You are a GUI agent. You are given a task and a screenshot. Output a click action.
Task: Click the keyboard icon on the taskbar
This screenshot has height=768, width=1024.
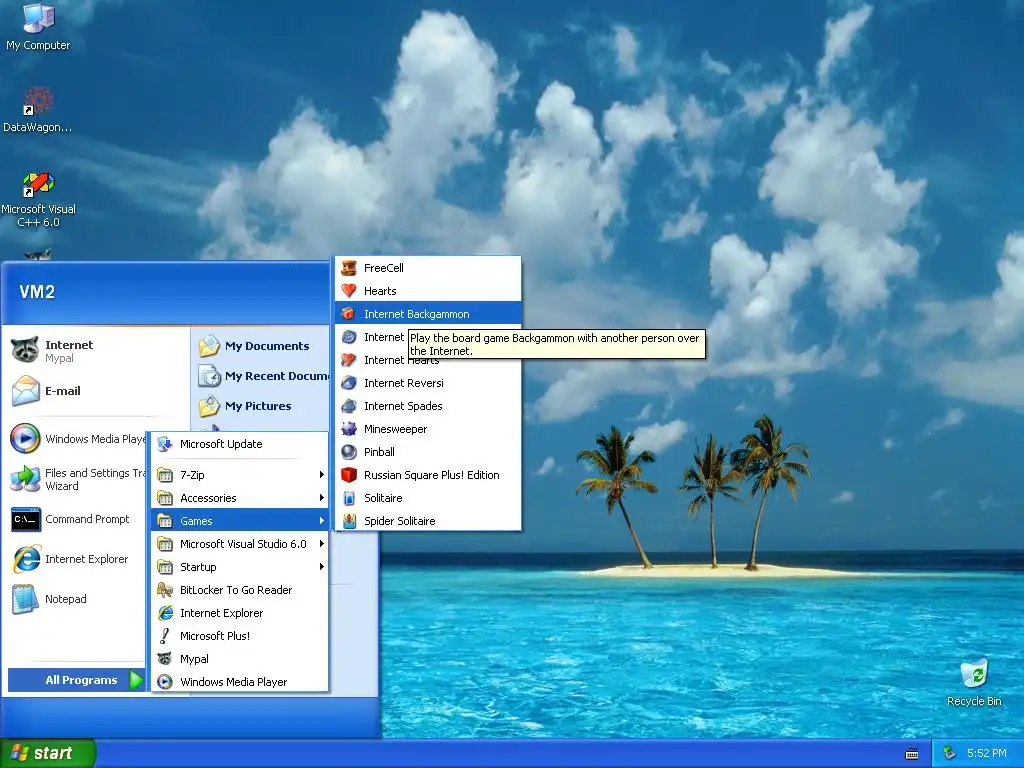click(x=912, y=754)
